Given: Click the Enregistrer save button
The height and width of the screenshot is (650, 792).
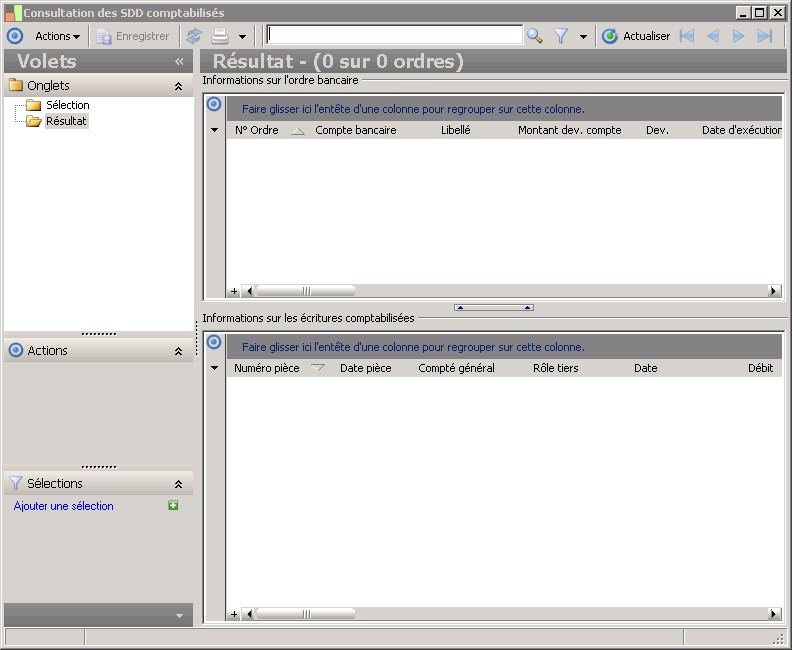Looking at the screenshot, I should tap(133, 36).
